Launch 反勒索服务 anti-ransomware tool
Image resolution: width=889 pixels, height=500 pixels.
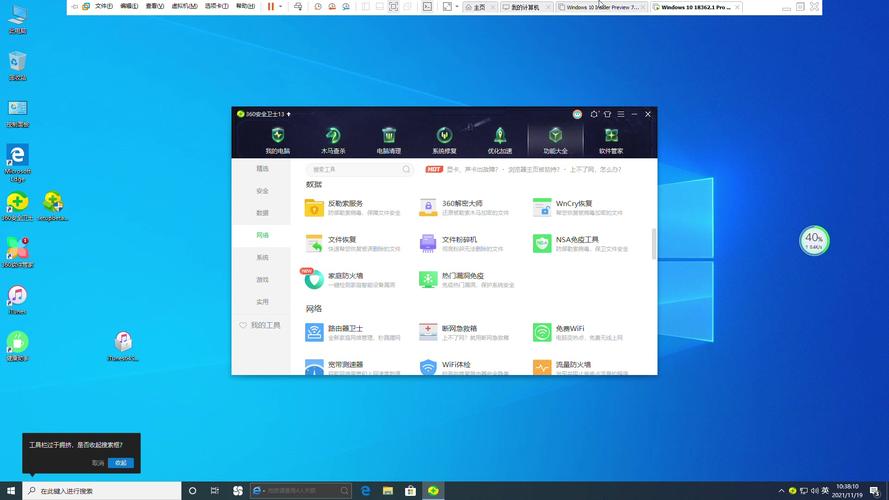353,207
